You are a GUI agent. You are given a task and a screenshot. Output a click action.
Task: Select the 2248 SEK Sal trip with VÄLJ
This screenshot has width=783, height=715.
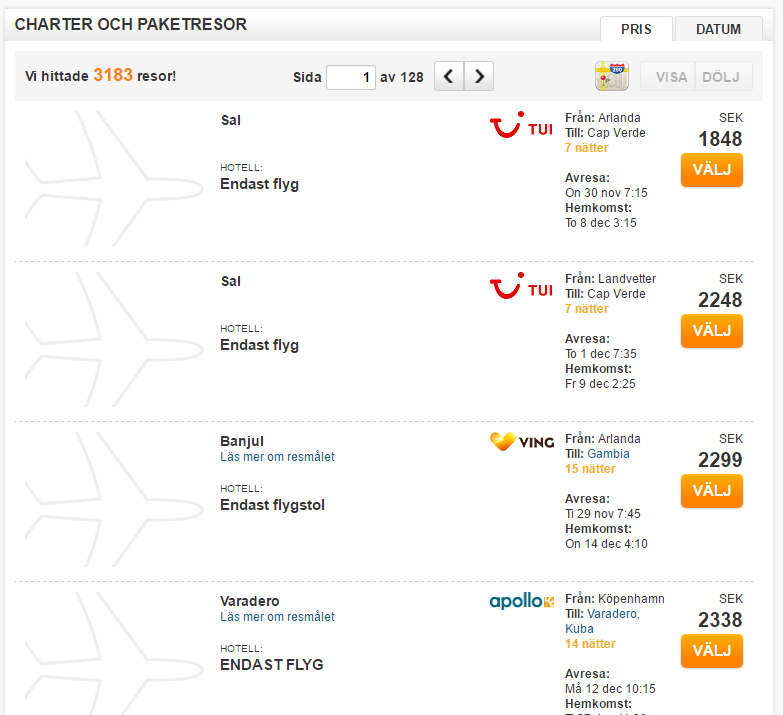click(x=712, y=331)
